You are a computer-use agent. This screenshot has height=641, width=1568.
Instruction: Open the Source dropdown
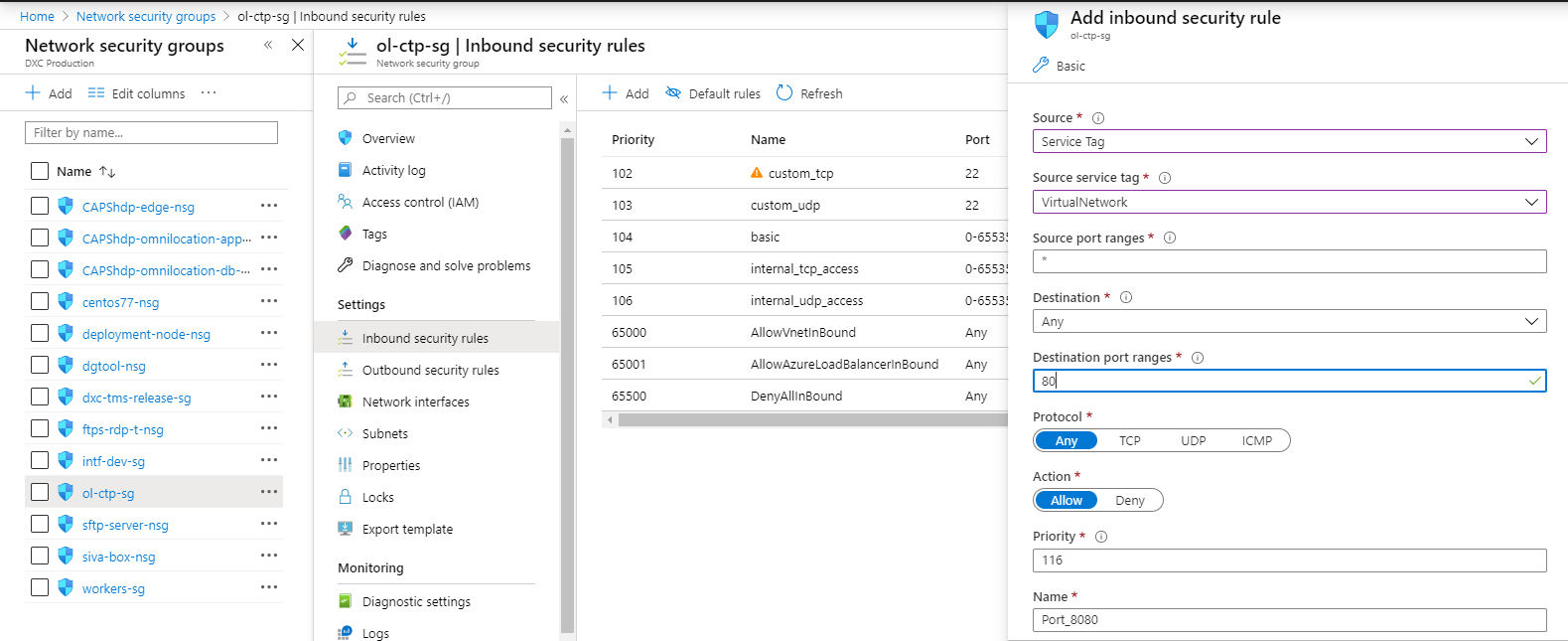[x=1289, y=142]
